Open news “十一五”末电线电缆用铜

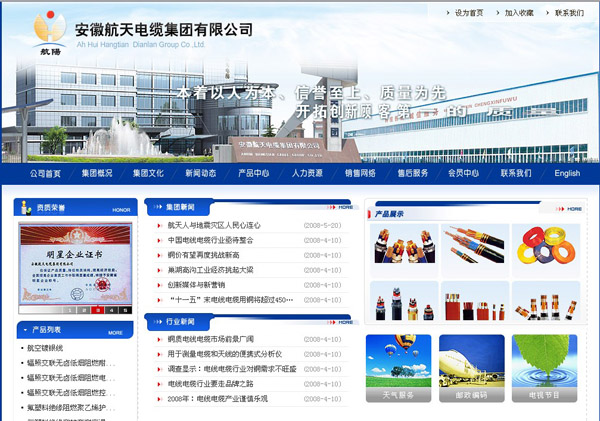coord(231,300)
